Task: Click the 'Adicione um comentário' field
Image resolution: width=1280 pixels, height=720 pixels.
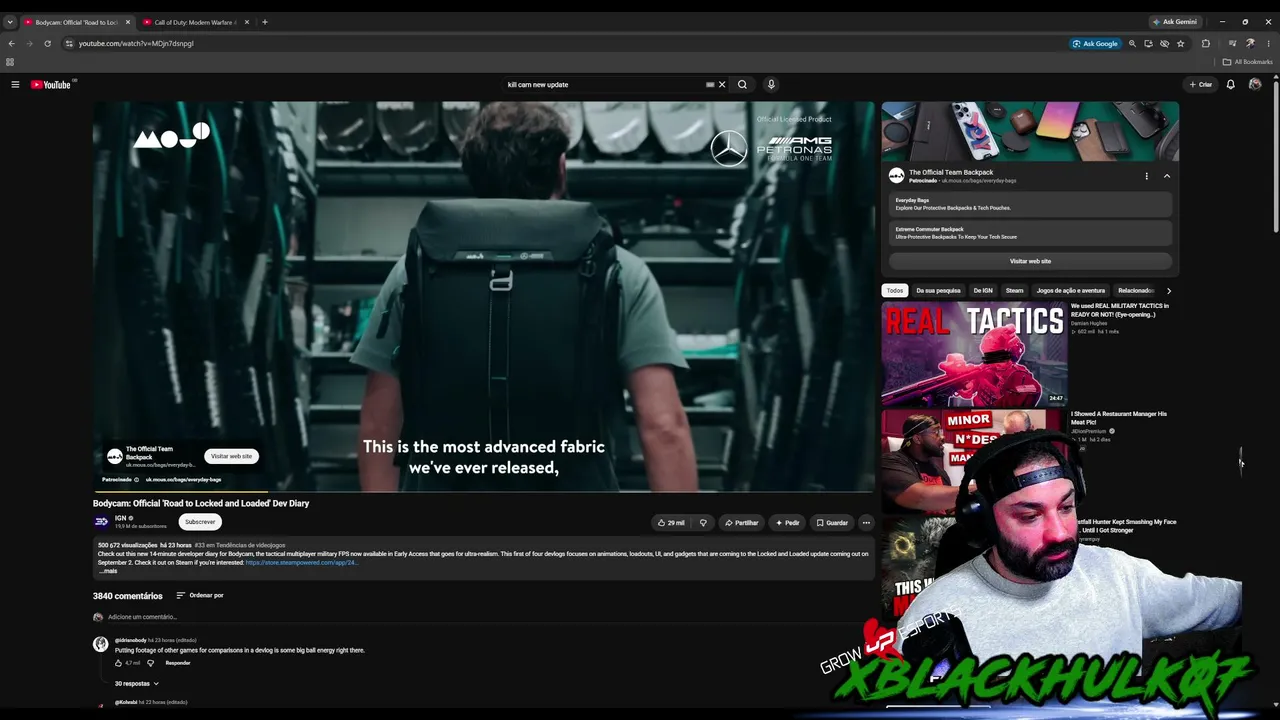Action: (x=142, y=617)
